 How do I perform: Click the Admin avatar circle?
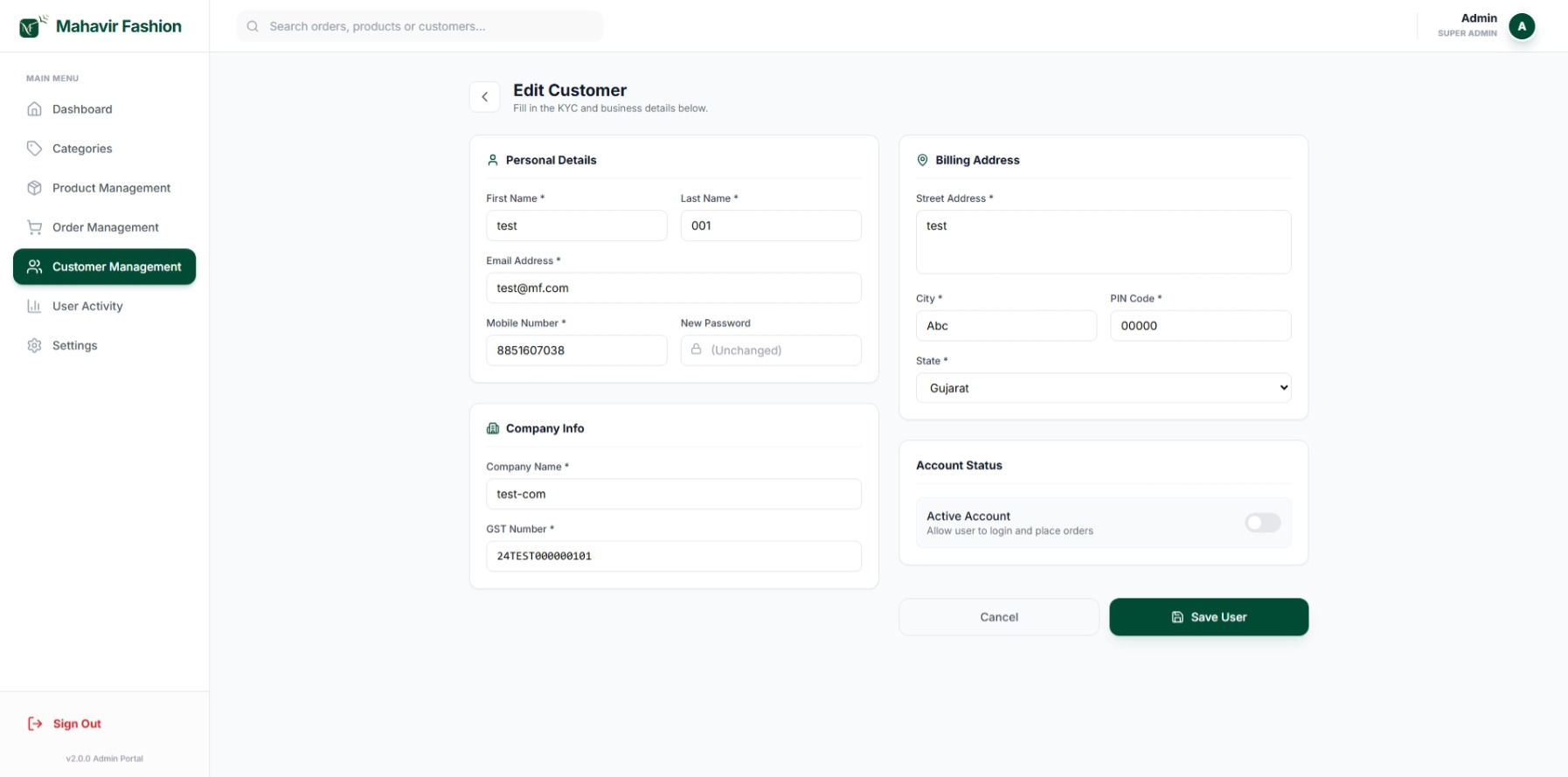(1521, 26)
